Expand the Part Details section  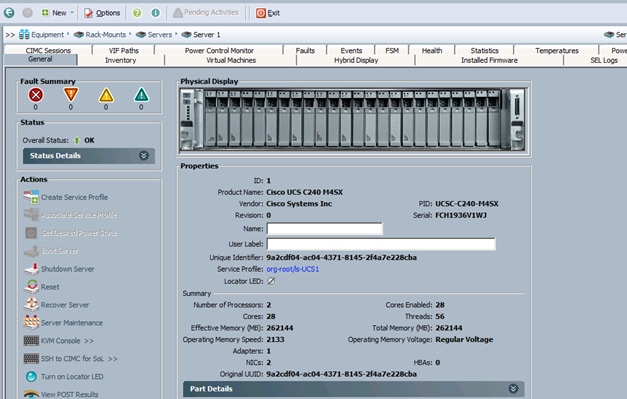(x=353, y=389)
